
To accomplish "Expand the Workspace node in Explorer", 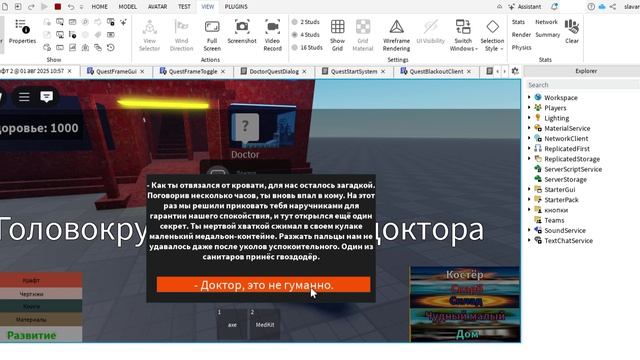I will [x=529, y=97].
